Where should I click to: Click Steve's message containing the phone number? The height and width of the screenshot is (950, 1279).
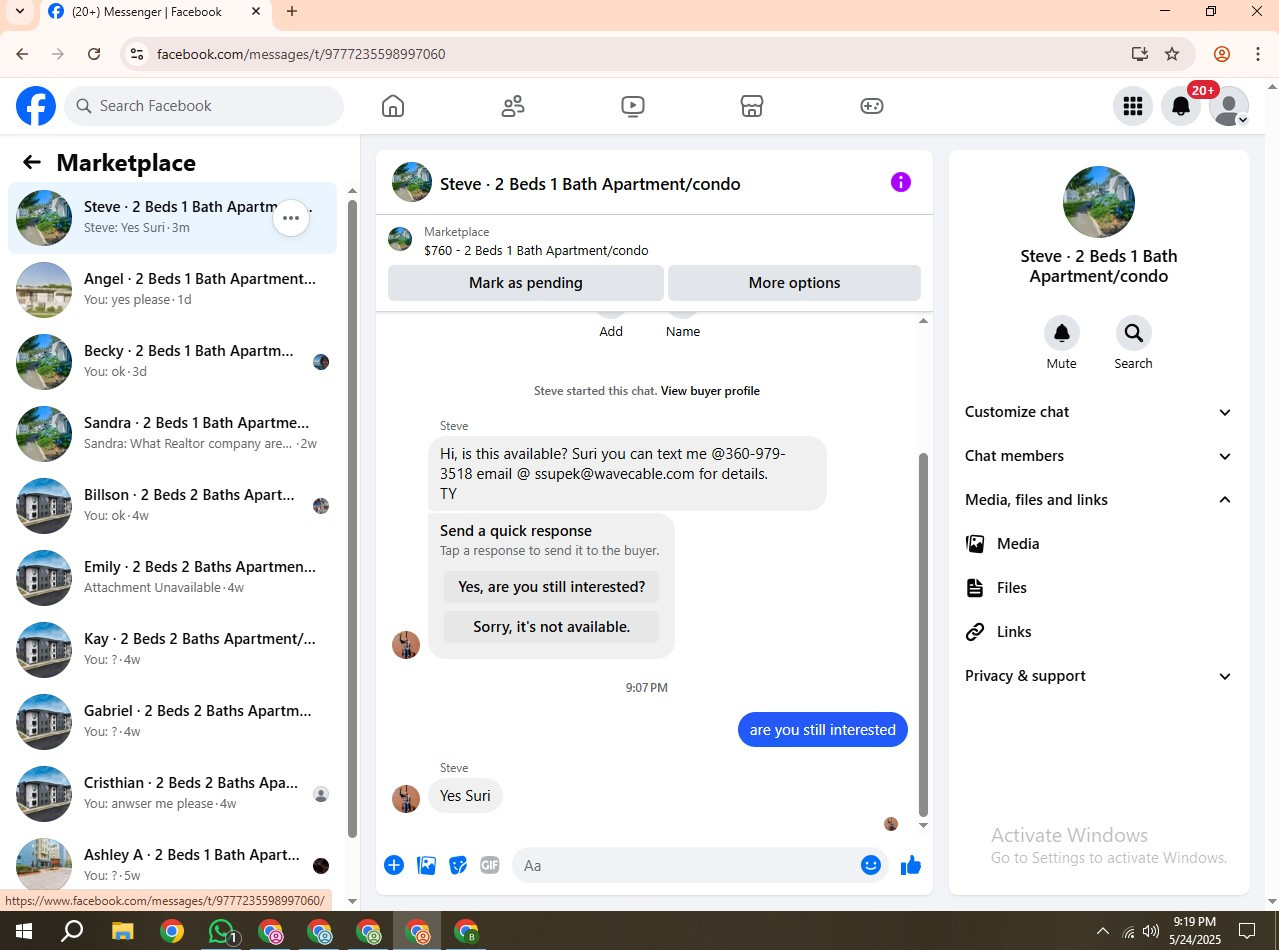pos(627,473)
